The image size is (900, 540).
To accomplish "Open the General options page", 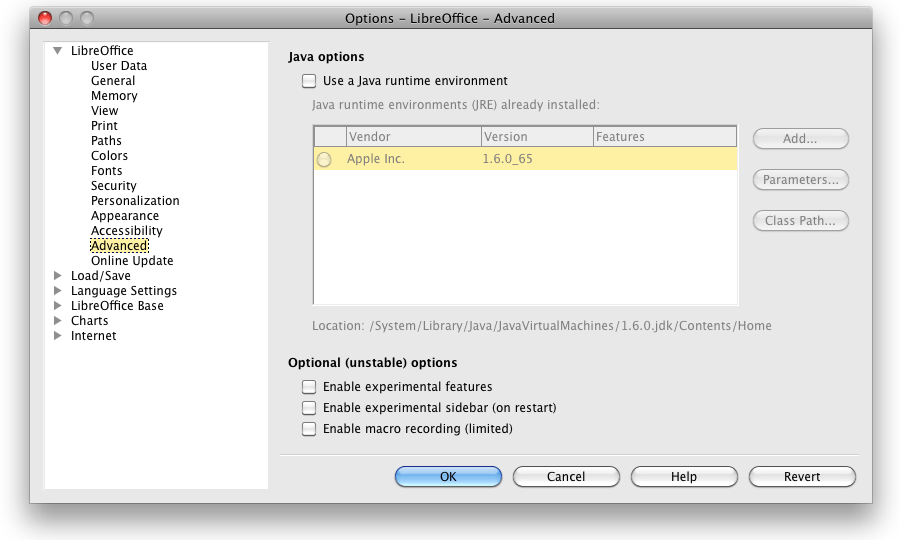I will point(113,81).
